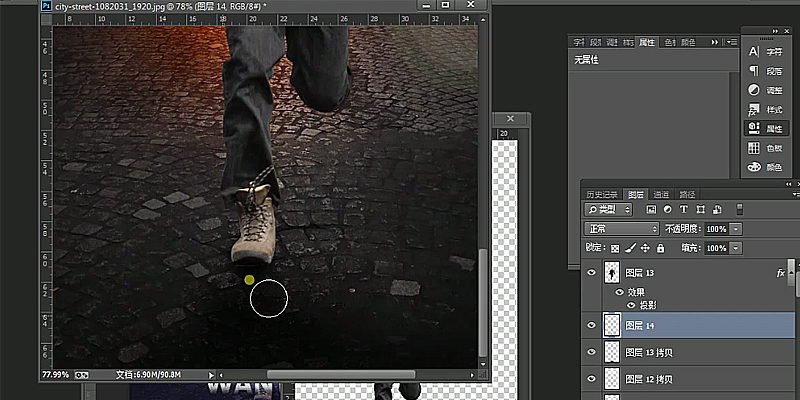Click the 填充 fill value field
This screenshot has height=400, width=800.
(x=716, y=248)
